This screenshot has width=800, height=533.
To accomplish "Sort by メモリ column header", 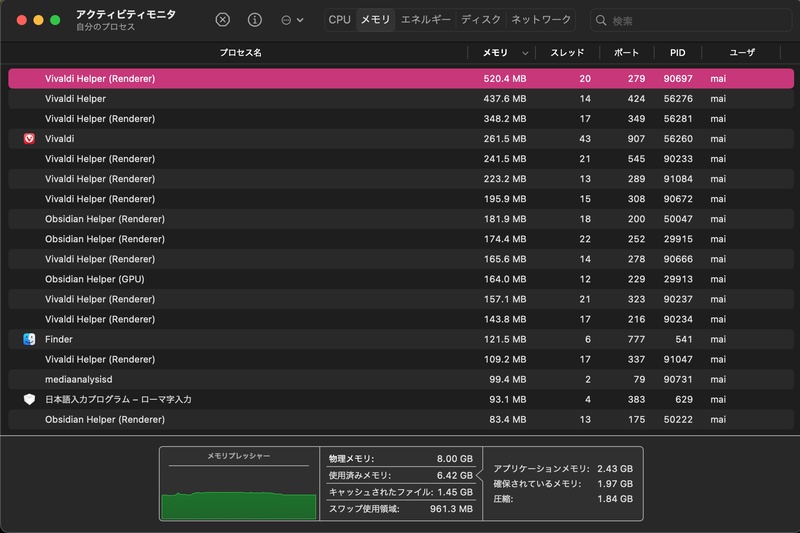I will click(x=495, y=53).
